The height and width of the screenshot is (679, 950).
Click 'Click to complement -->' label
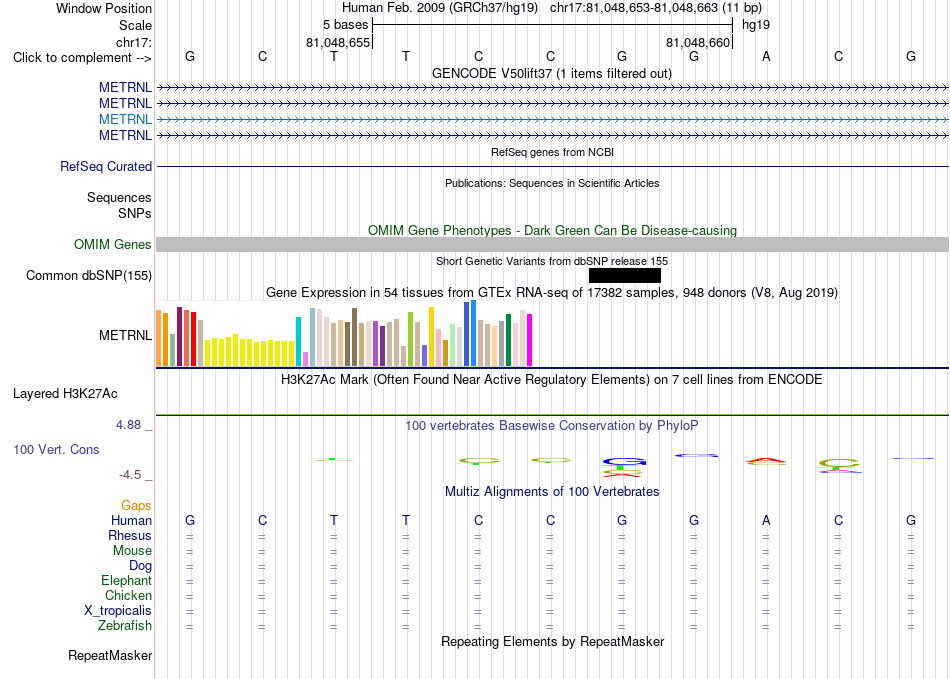coord(82,58)
